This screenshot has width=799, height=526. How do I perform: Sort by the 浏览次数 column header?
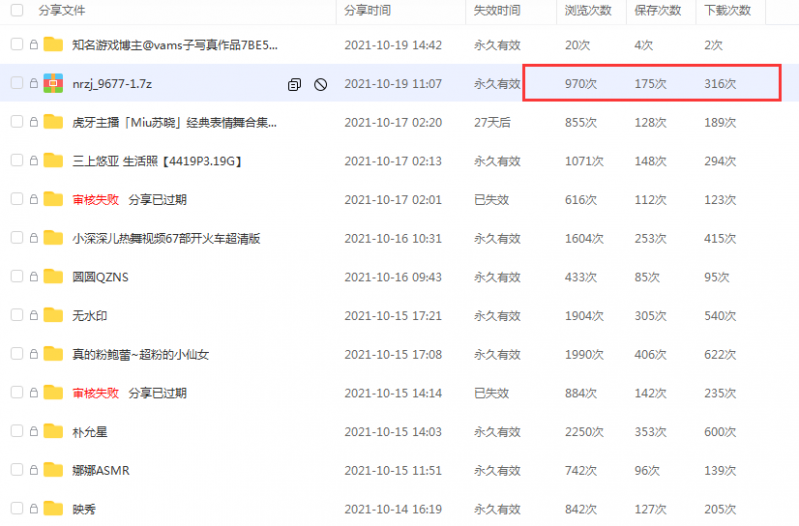point(588,10)
